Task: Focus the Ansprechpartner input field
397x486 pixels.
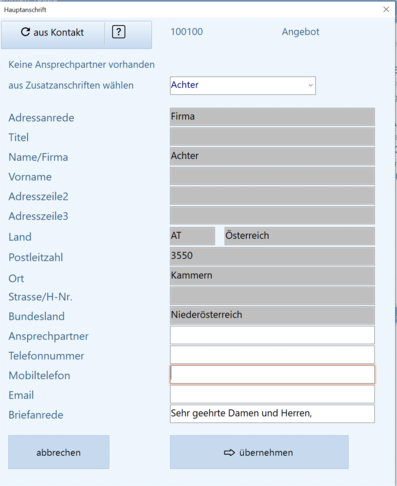Action: click(x=272, y=335)
